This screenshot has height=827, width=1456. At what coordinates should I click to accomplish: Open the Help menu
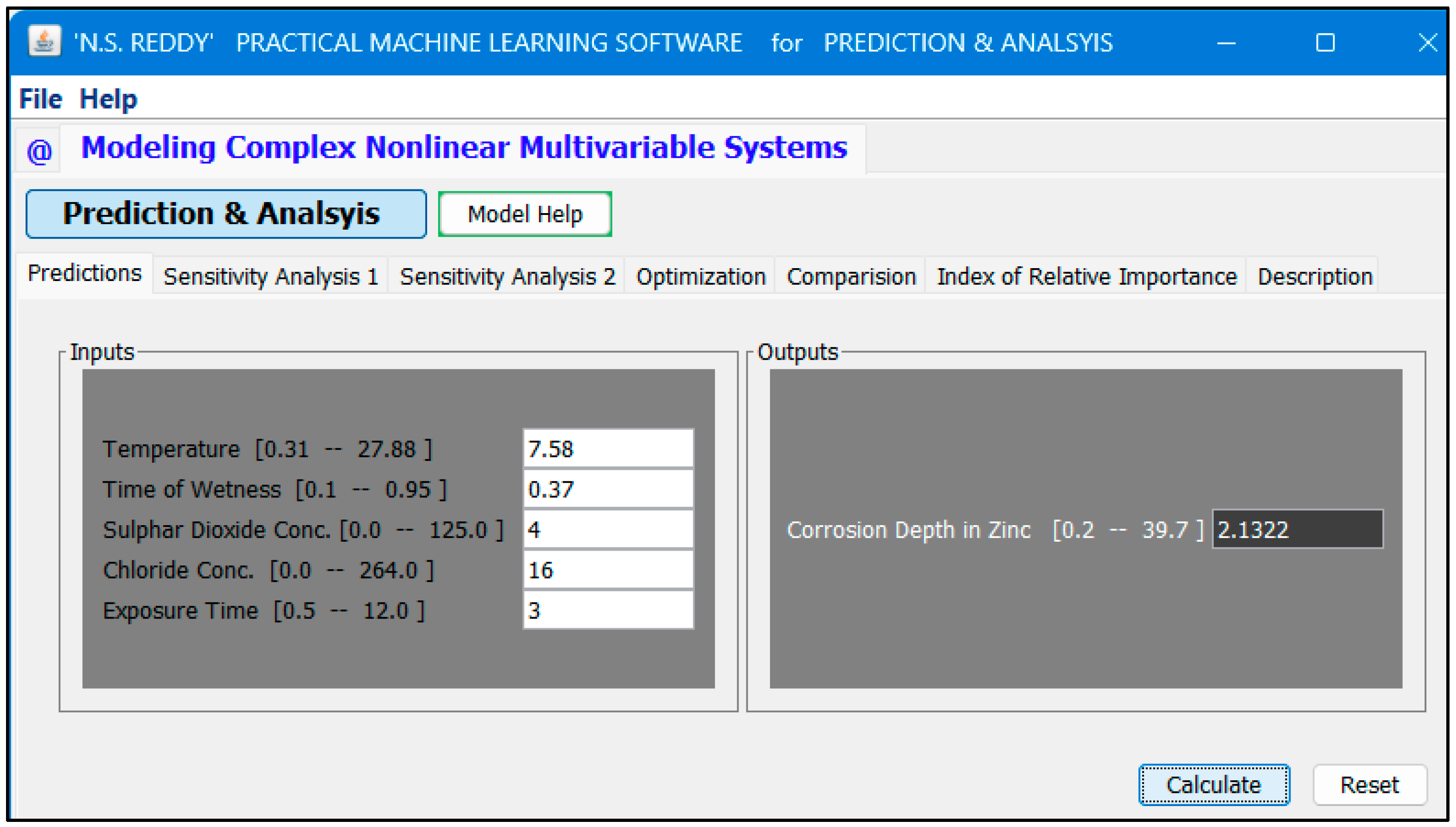click(108, 99)
